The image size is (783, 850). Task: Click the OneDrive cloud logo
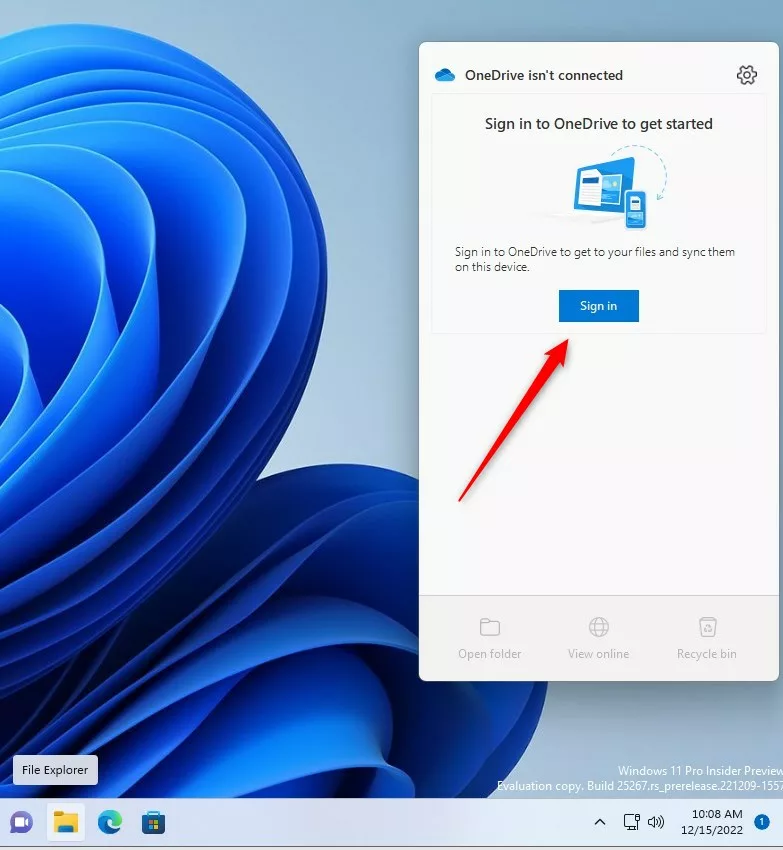tap(445, 75)
